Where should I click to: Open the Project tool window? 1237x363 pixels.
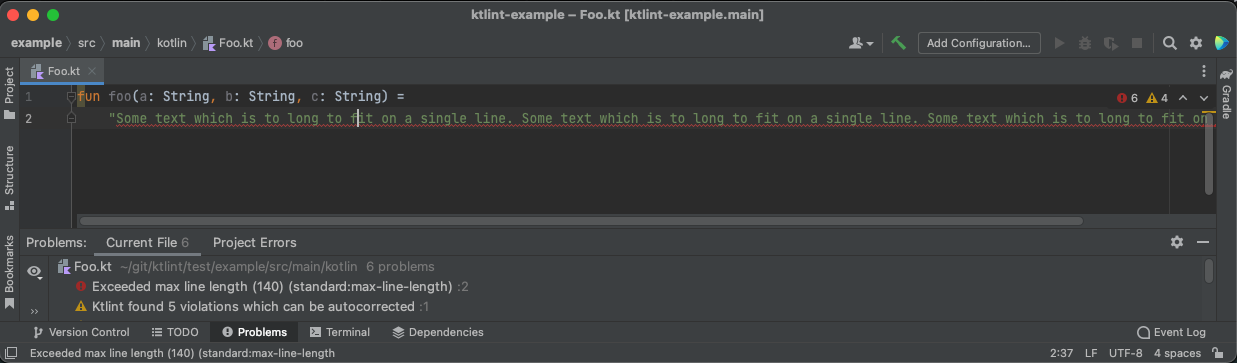point(9,93)
